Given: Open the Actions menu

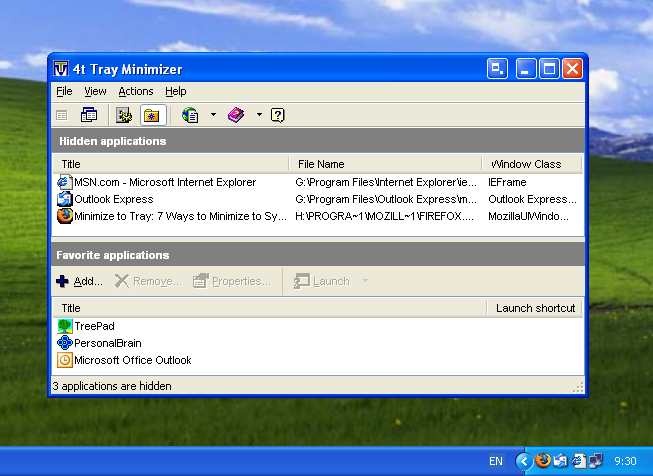Looking at the screenshot, I should click(136, 91).
